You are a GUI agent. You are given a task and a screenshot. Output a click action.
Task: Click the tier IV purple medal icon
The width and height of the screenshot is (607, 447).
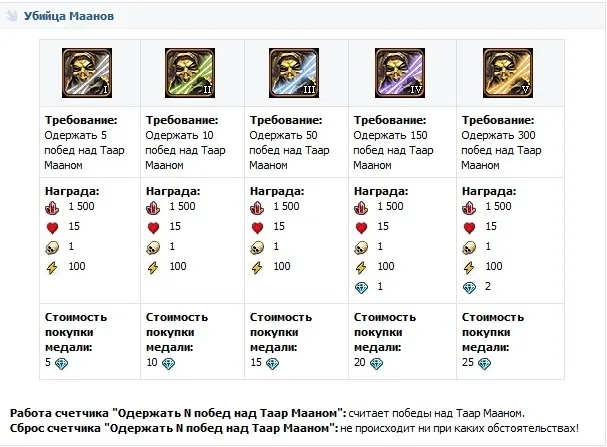coord(397,70)
